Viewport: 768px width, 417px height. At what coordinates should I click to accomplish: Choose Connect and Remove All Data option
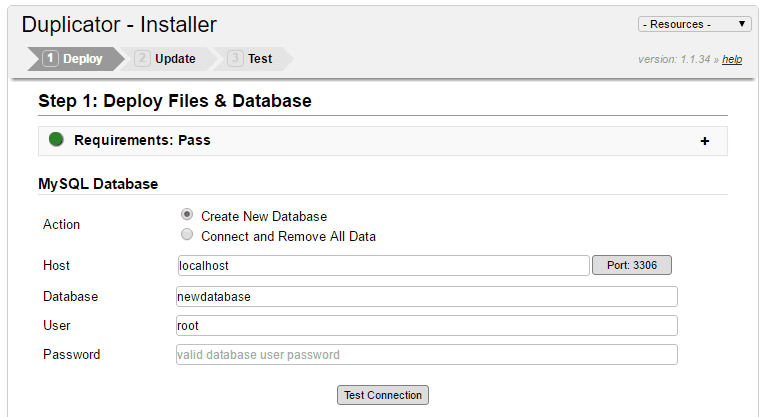[187, 236]
